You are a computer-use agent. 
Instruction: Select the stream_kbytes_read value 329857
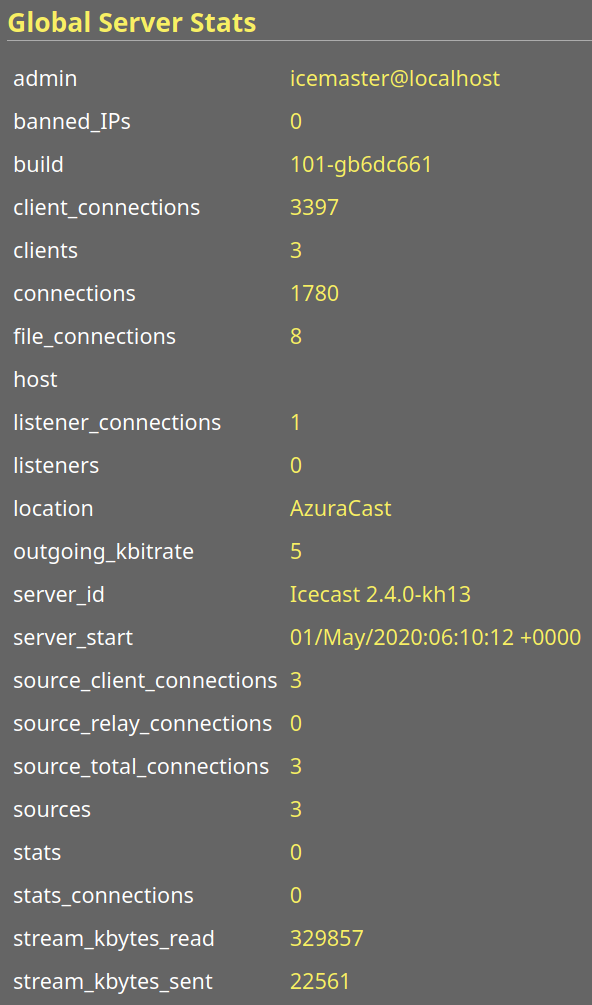tap(327, 938)
